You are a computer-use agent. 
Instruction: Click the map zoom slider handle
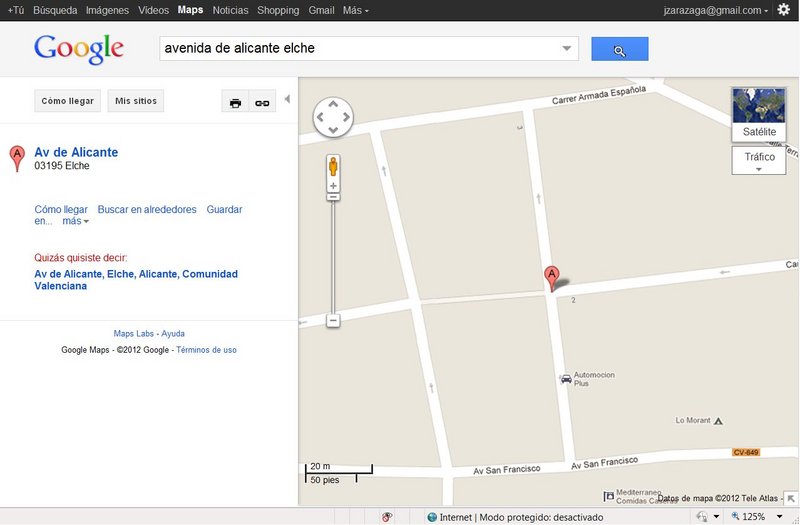[333, 197]
